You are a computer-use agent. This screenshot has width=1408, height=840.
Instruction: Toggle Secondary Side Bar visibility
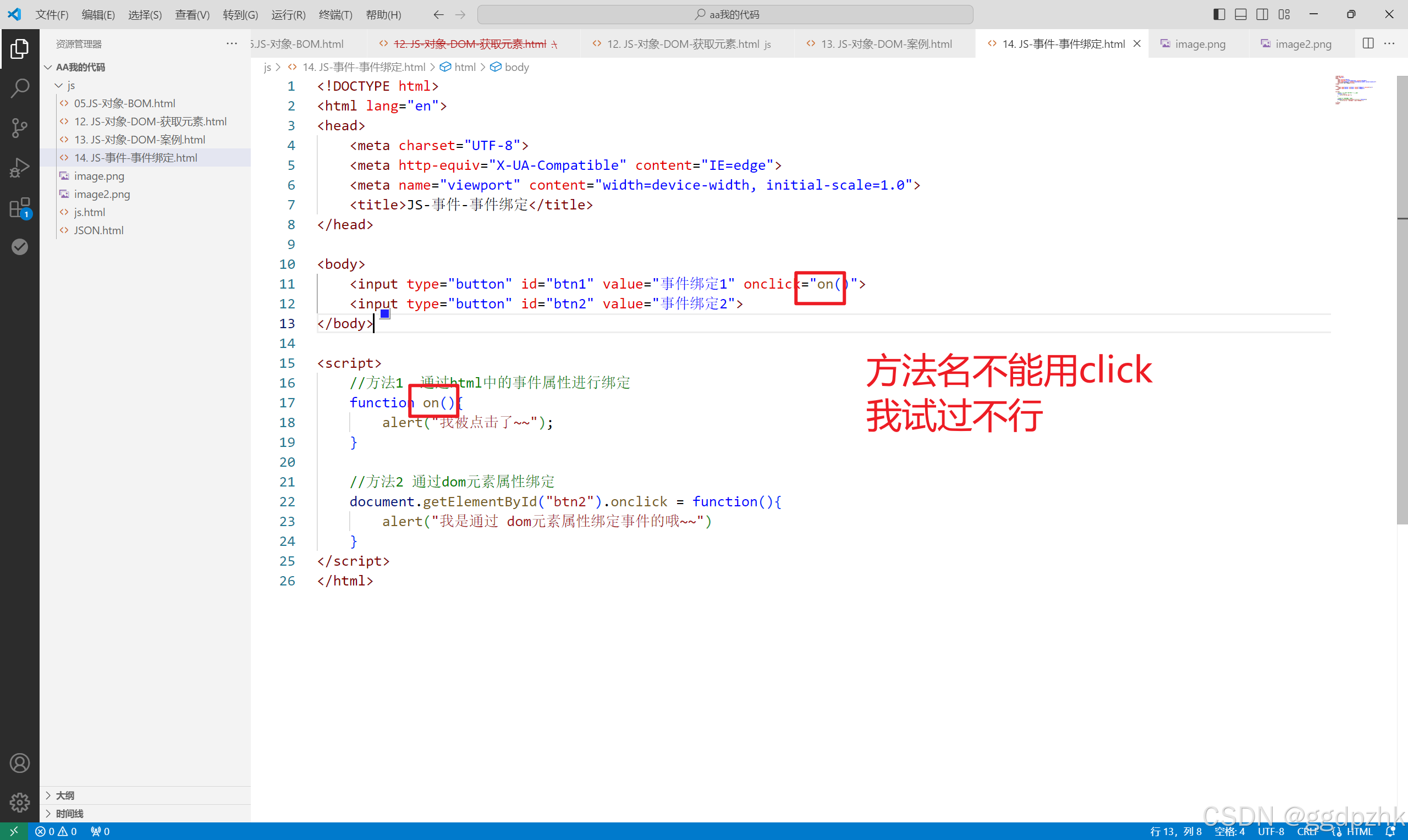[x=1262, y=15]
